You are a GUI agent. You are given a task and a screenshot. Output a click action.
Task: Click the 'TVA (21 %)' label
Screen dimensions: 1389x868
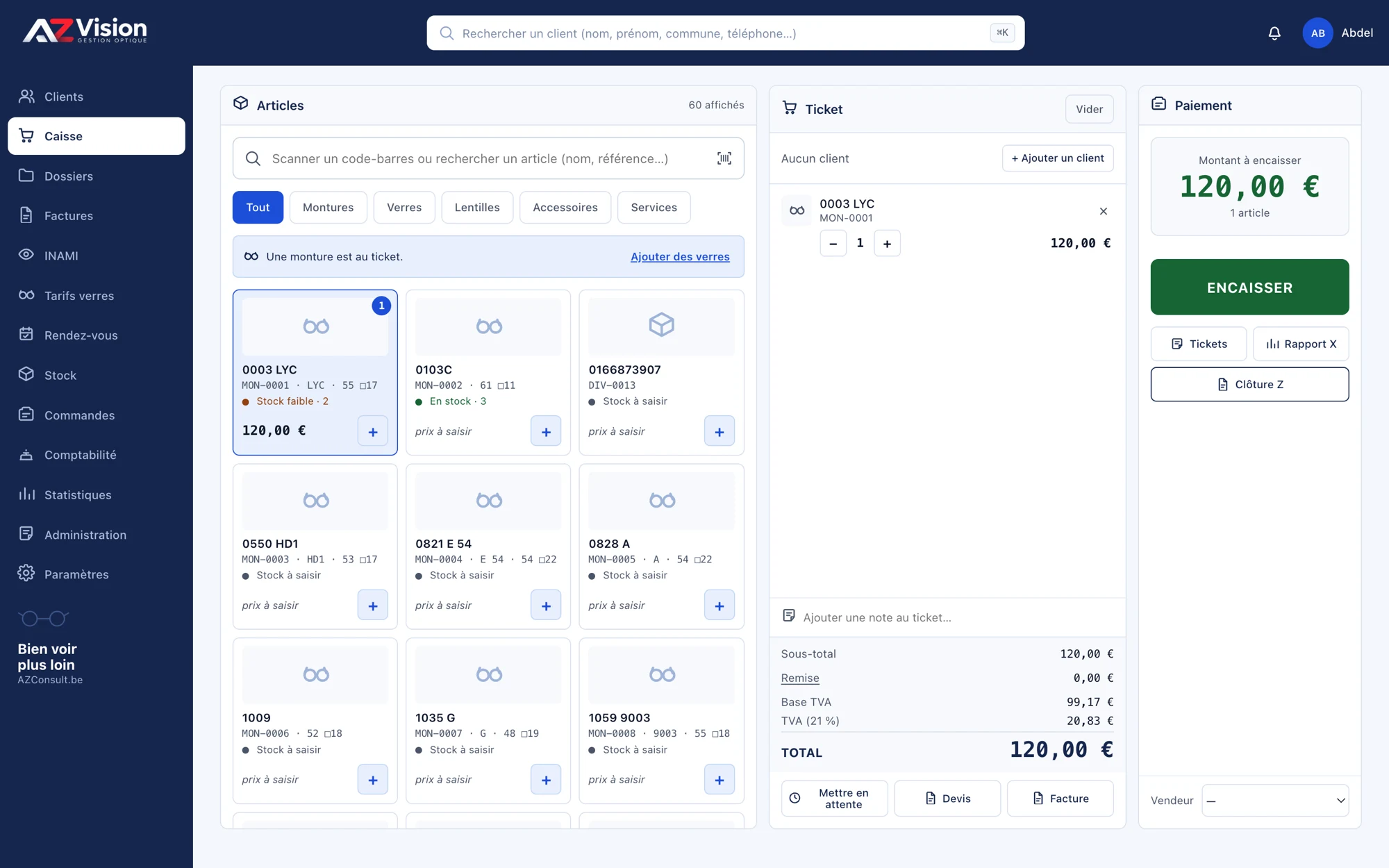pos(810,721)
